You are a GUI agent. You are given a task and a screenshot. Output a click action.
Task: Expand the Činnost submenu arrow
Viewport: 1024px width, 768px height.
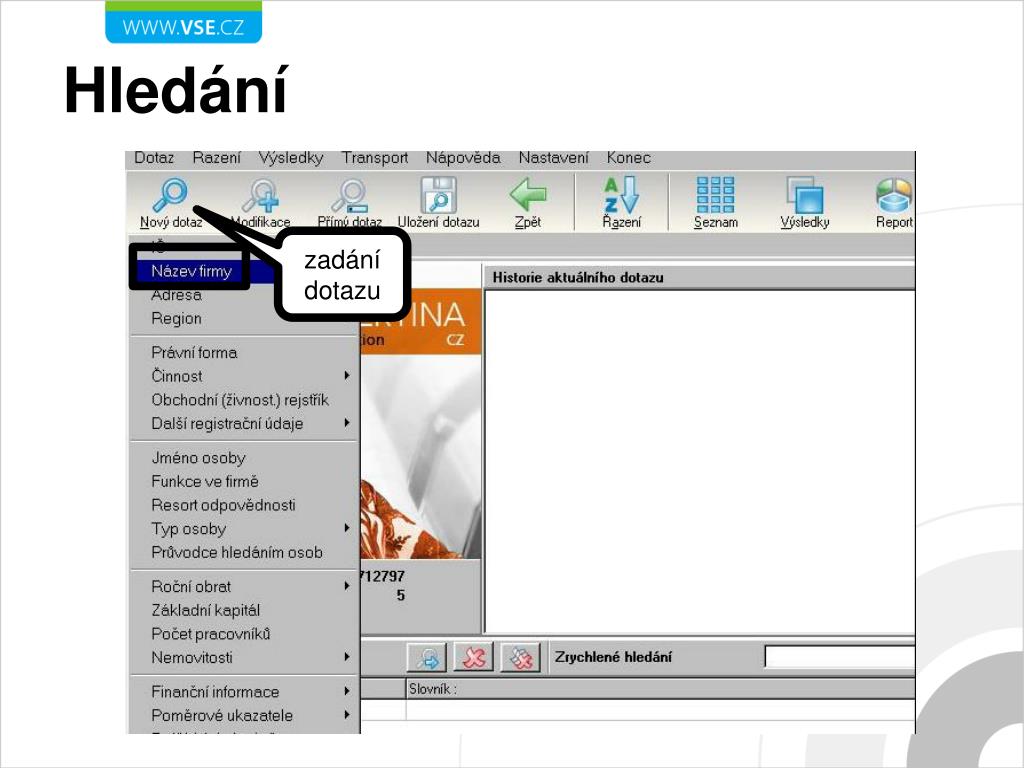point(347,376)
